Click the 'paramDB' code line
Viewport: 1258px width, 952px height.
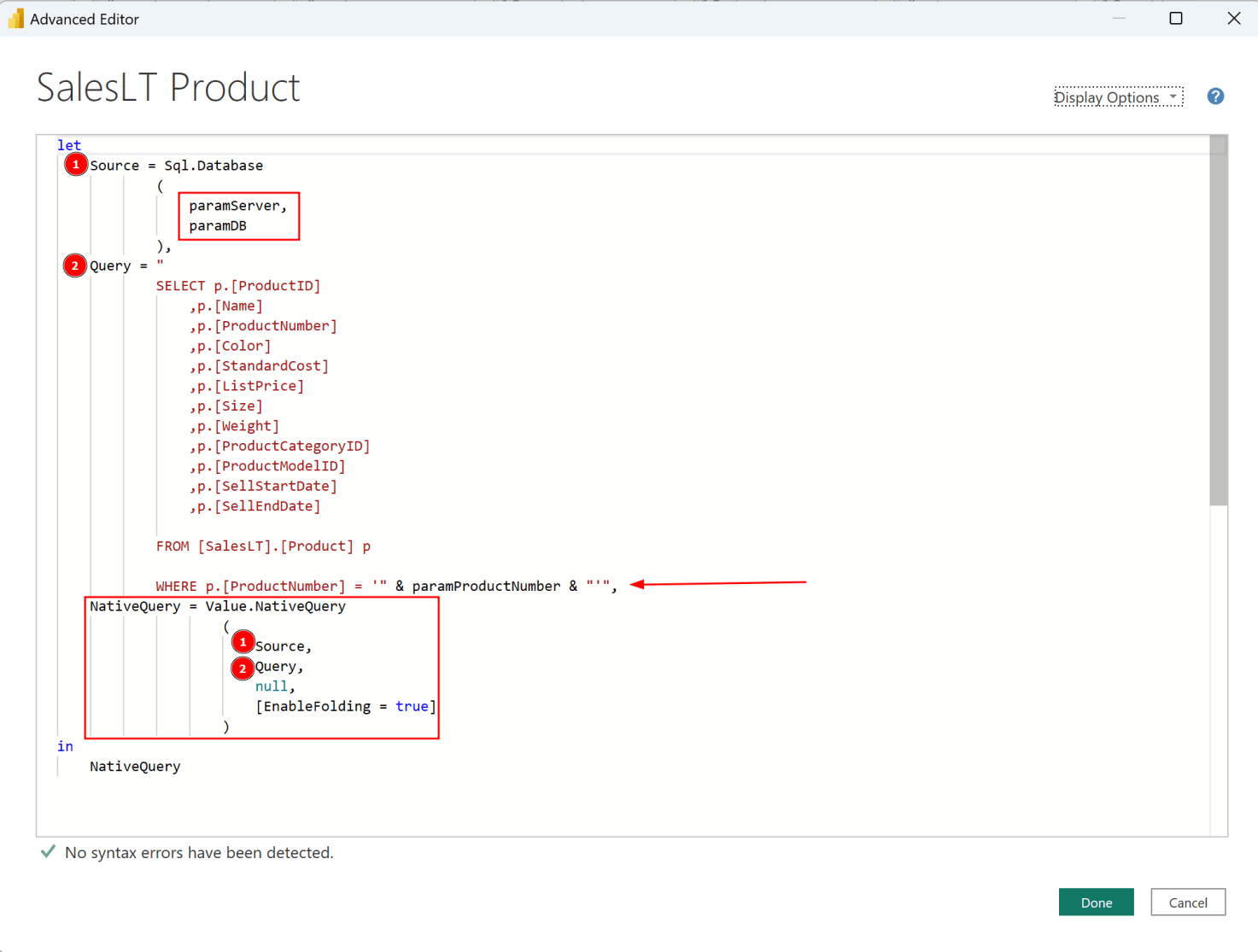coord(218,225)
